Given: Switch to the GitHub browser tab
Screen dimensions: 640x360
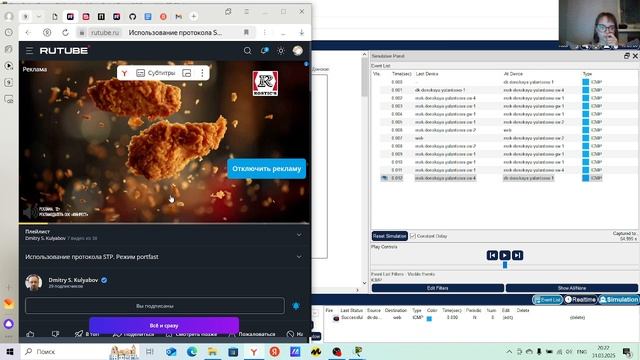Looking at the screenshot, I should pyautogui.click(x=132, y=17).
